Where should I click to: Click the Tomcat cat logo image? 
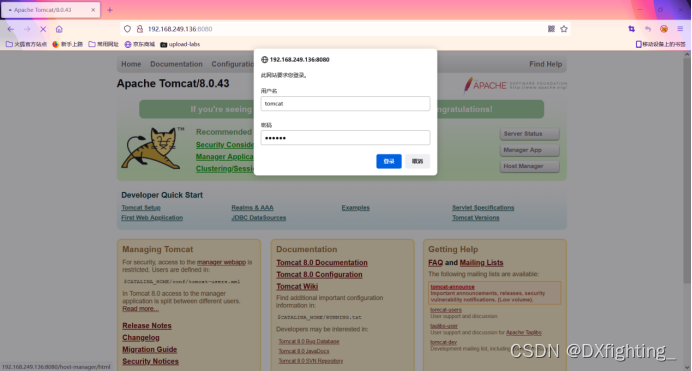pyautogui.click(x=153, y=149)
